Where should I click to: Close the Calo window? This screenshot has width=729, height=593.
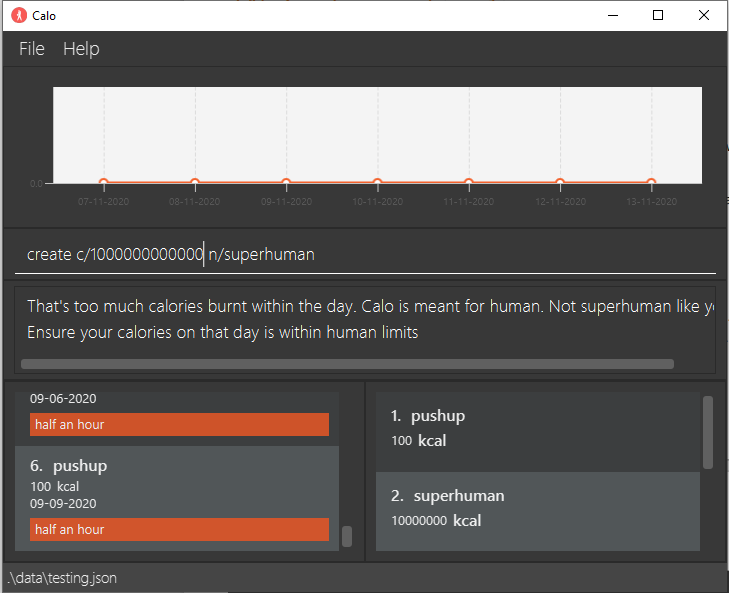(703, 15)
